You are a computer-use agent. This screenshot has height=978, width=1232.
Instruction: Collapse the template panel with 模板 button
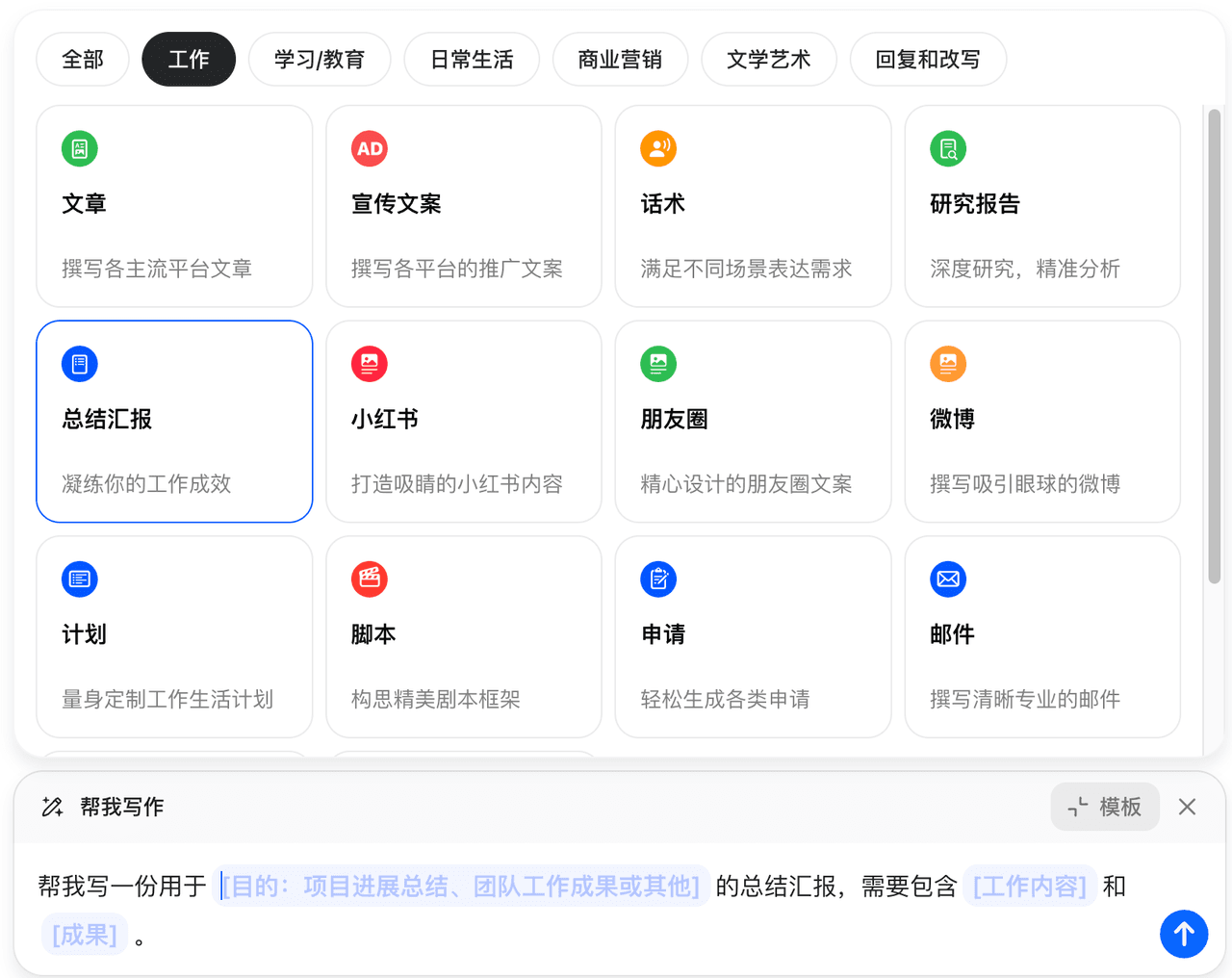(1105, 807)
